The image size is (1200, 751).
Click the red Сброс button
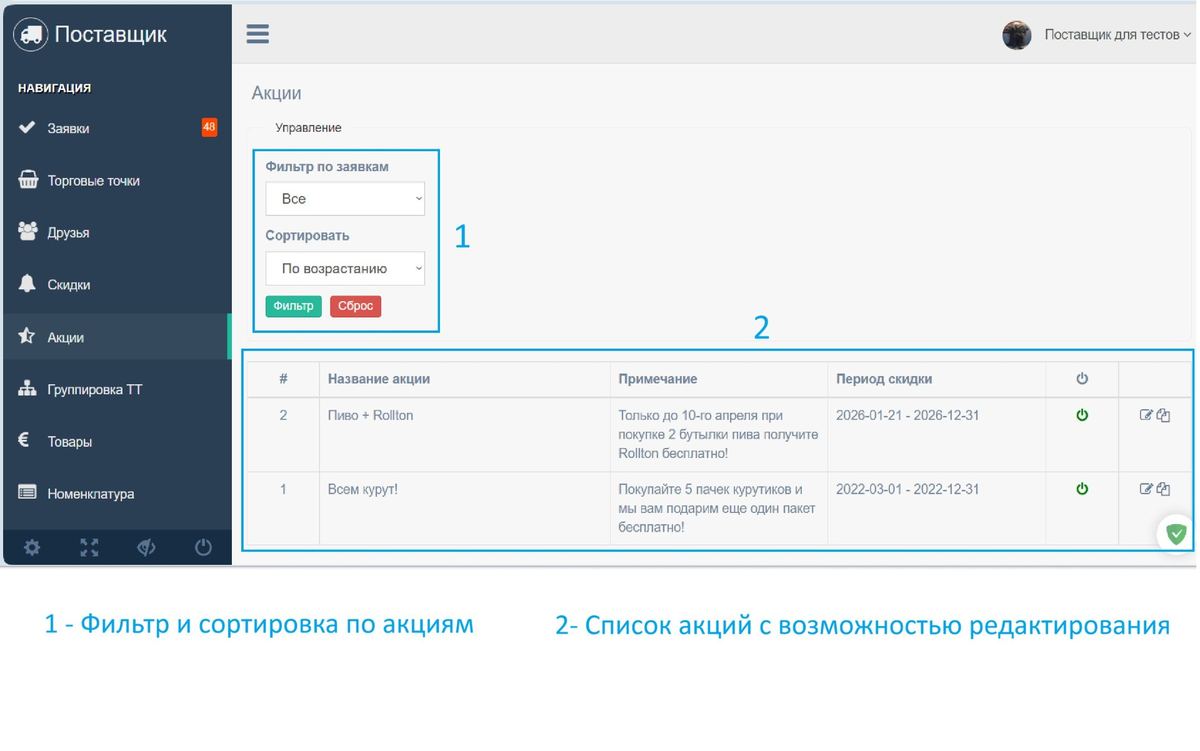pyautogui.click(x=355, y=306)
